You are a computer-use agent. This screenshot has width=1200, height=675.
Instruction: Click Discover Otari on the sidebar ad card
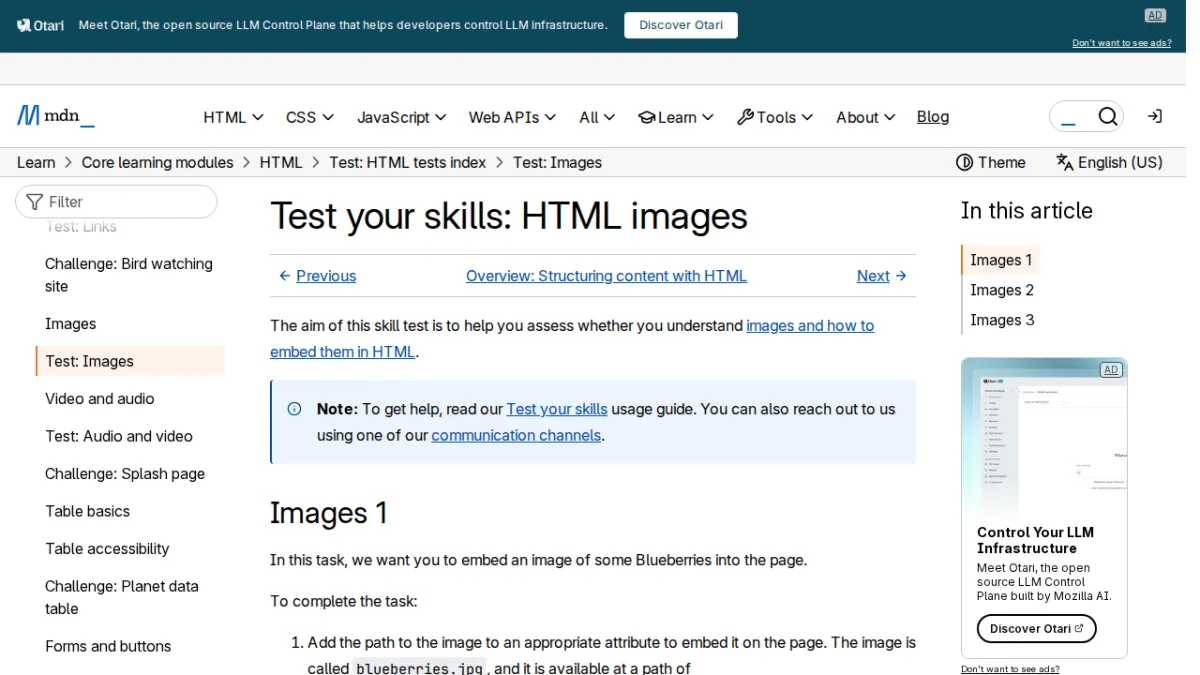tap(1037, 628)
